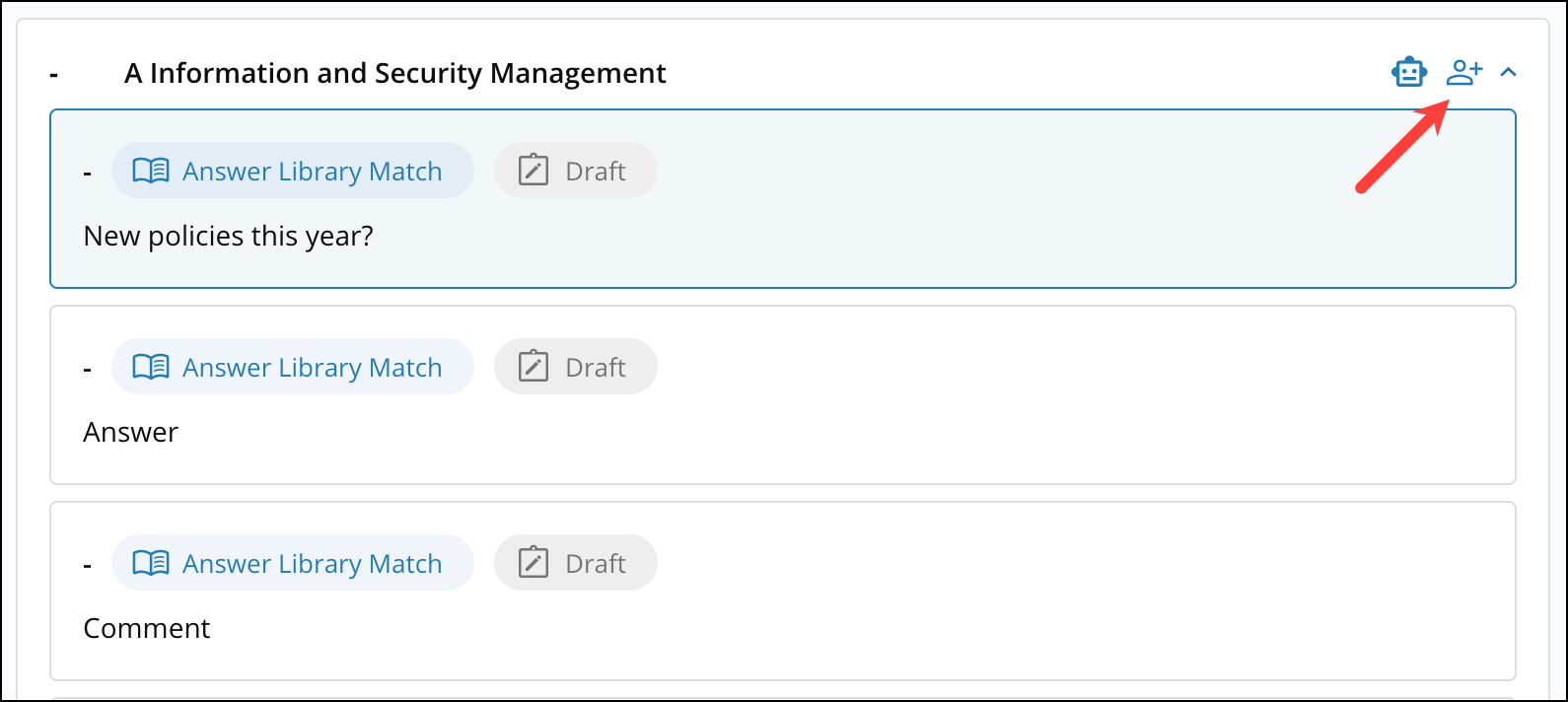Select the Answer card's body area
This screenshot has width=1568, height=702.
click(x=131, y=431)
